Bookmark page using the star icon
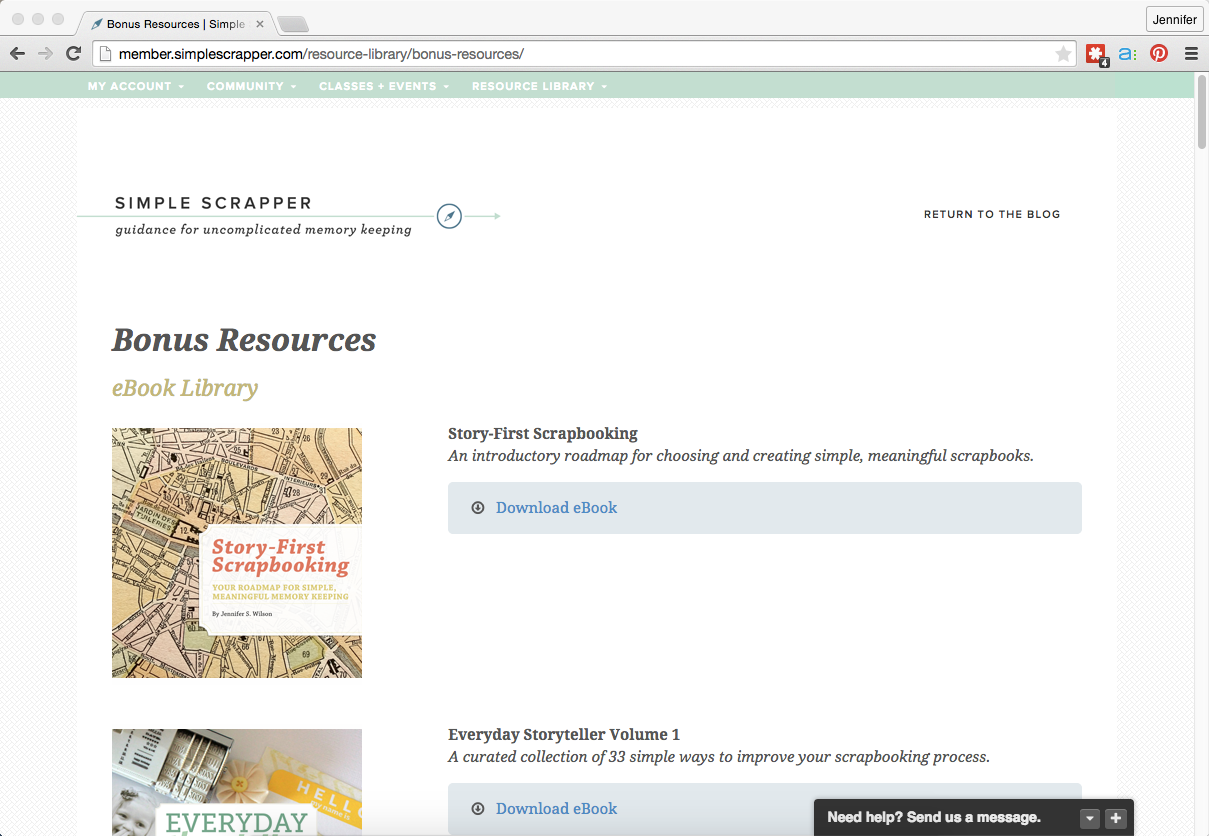1209x836 pixels. pyautogui.click(x=1063, y=54)
